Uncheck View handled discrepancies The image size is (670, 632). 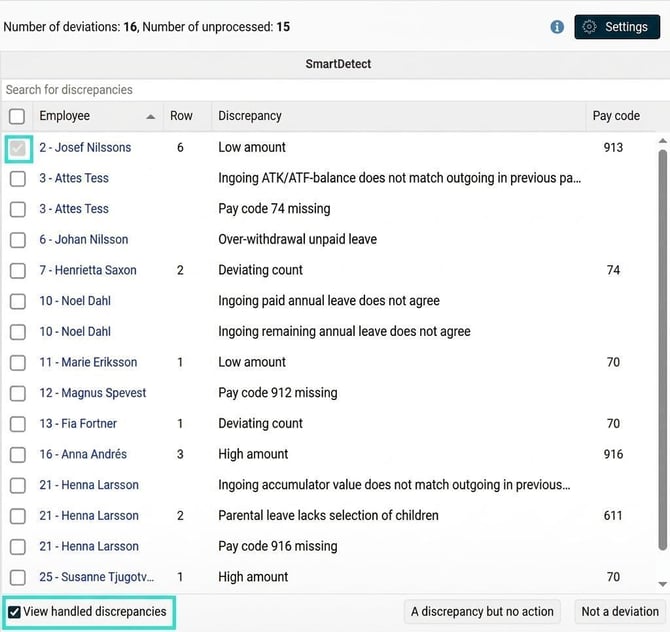click(15, 612)
